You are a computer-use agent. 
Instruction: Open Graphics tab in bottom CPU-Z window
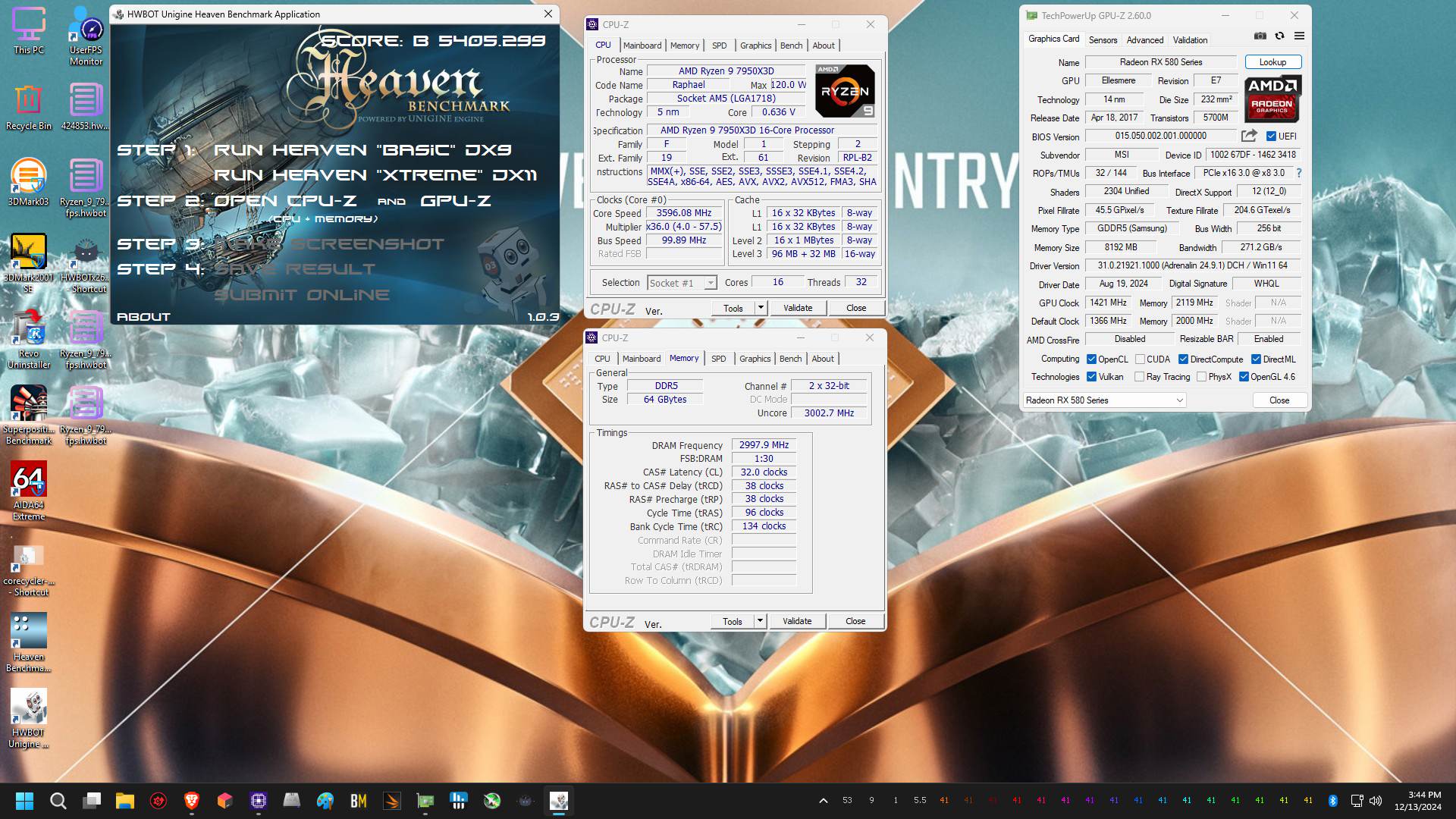point(755,359)
